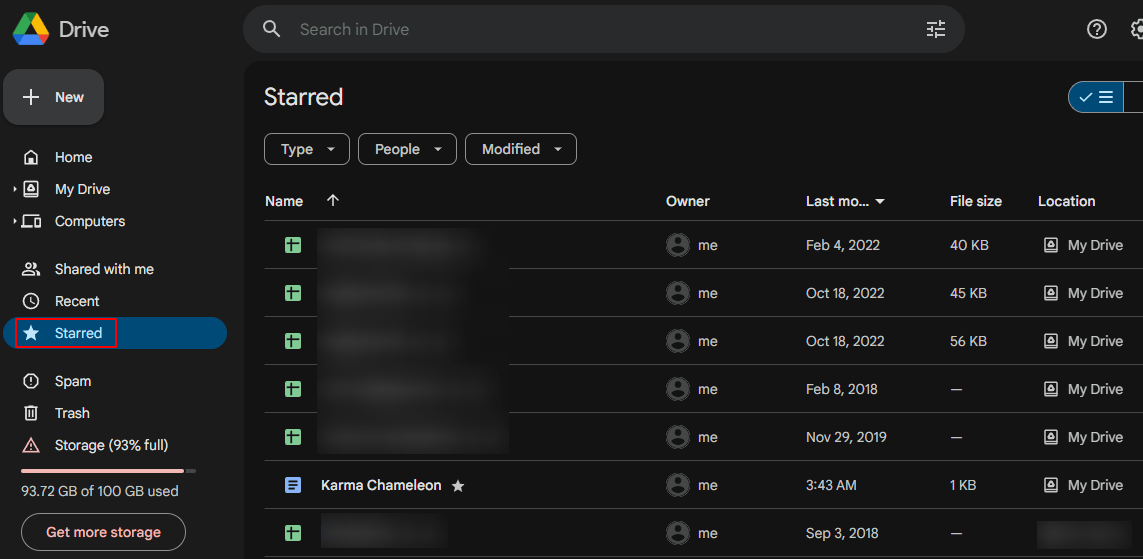1143x559 pixels.
Task: Open the Karma Chameleon file
Action: [381, 485]
